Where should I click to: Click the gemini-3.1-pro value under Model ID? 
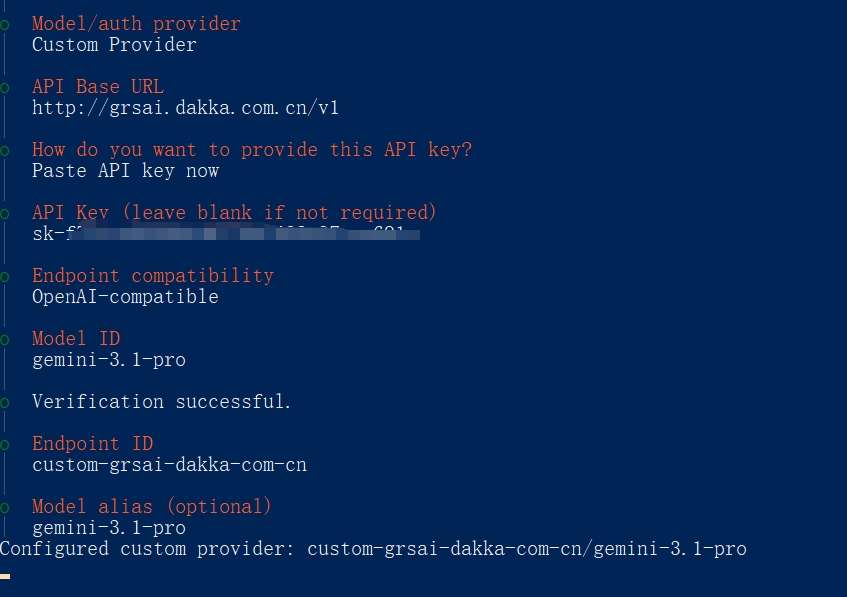108,360
